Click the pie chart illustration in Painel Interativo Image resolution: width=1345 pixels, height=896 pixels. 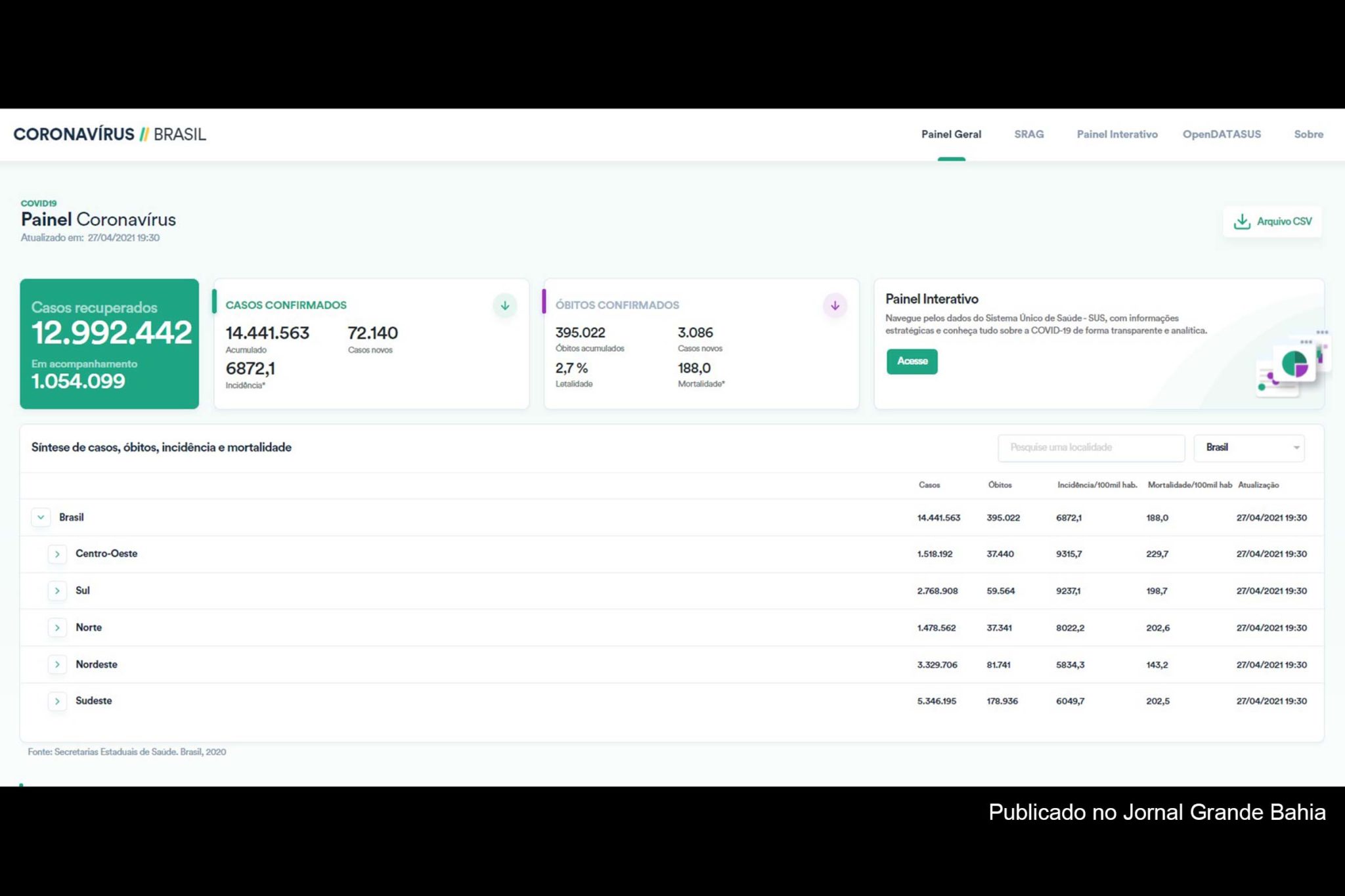1293,364
